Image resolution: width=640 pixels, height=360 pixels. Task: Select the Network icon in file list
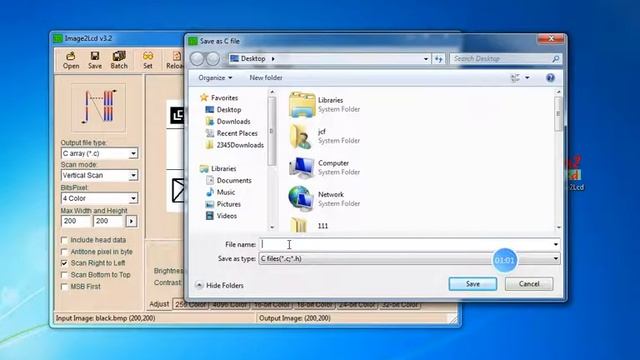(x=301, y=199)
